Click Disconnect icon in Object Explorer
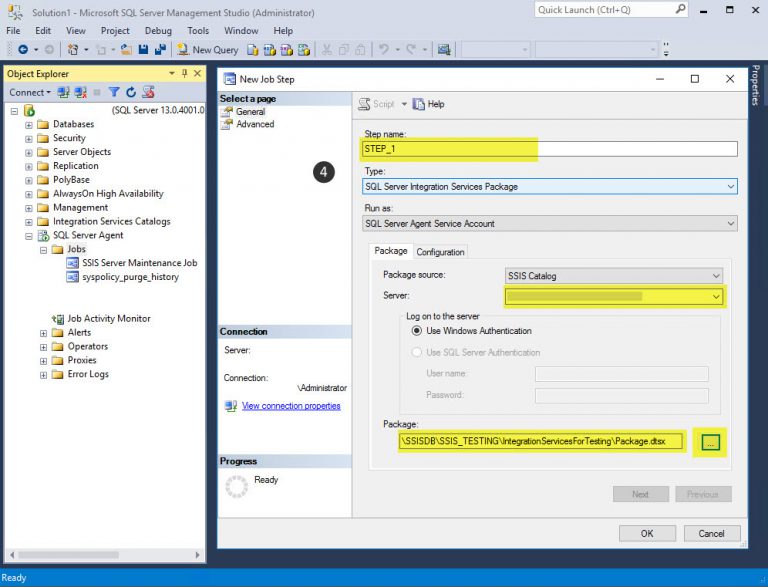 81,92
